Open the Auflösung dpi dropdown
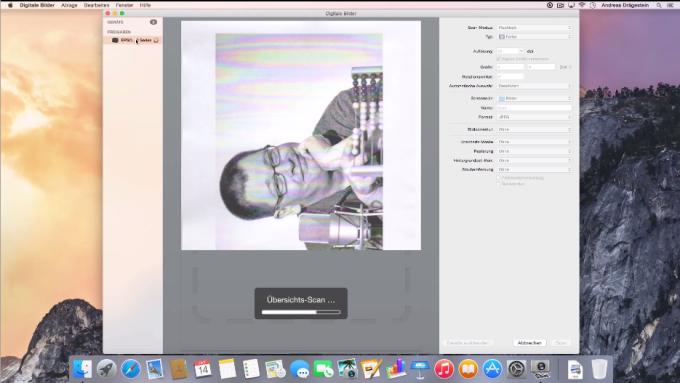Viewport: 680px width, 383px height. coord(510,51)
